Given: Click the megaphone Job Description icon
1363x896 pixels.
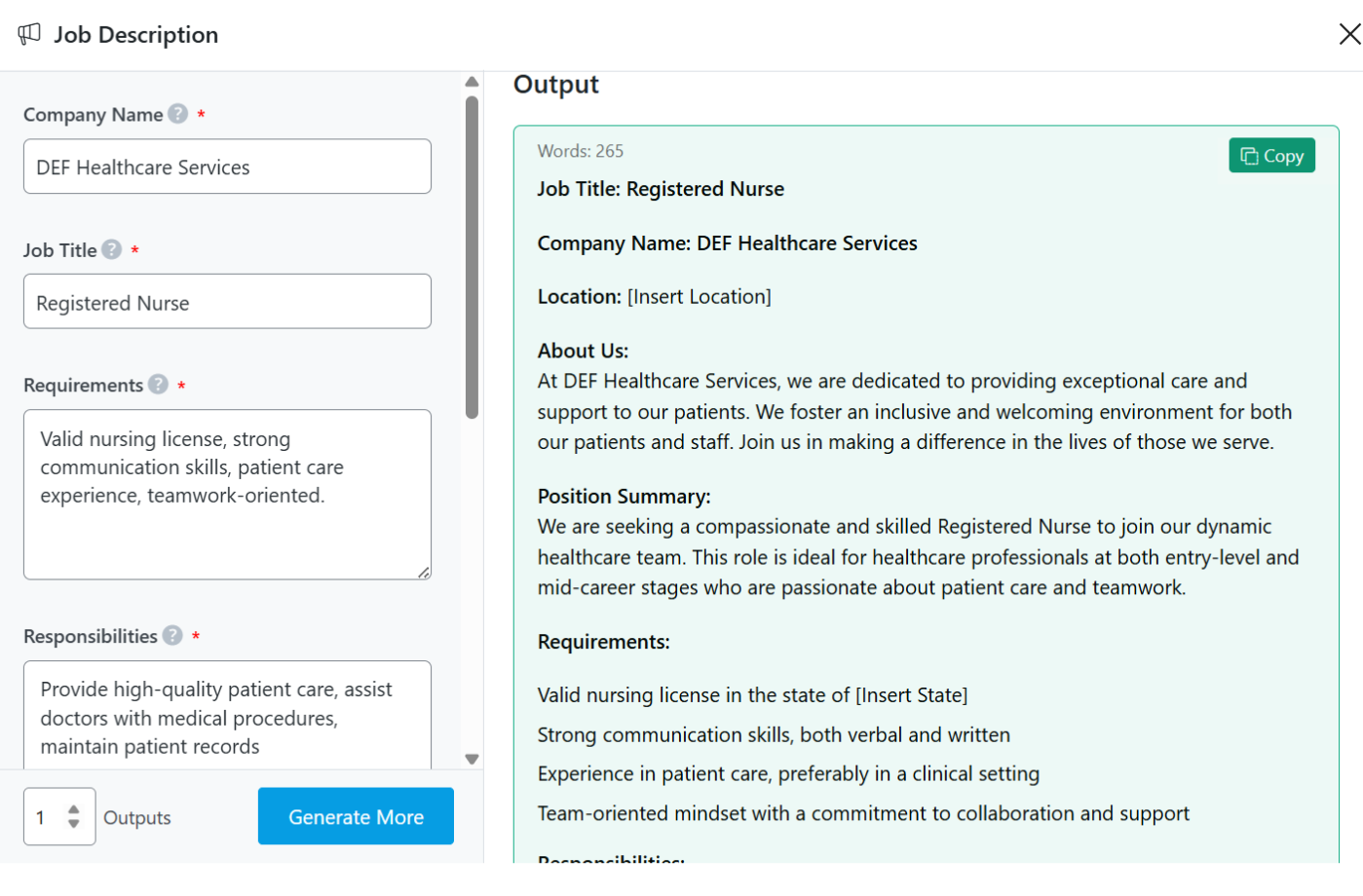Looking at the screenshot, I should point(29,34).
